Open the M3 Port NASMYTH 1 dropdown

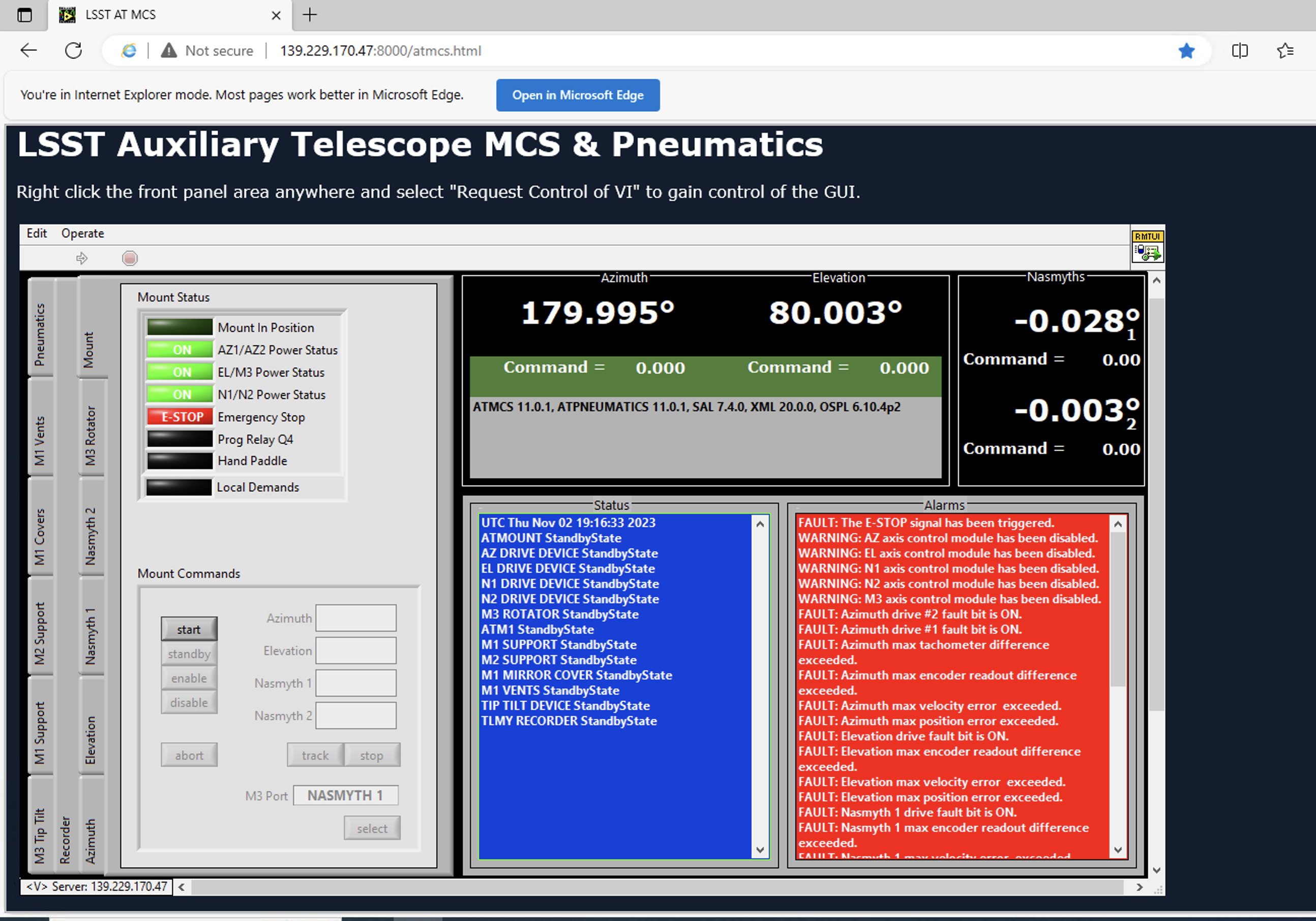point(344,795)
